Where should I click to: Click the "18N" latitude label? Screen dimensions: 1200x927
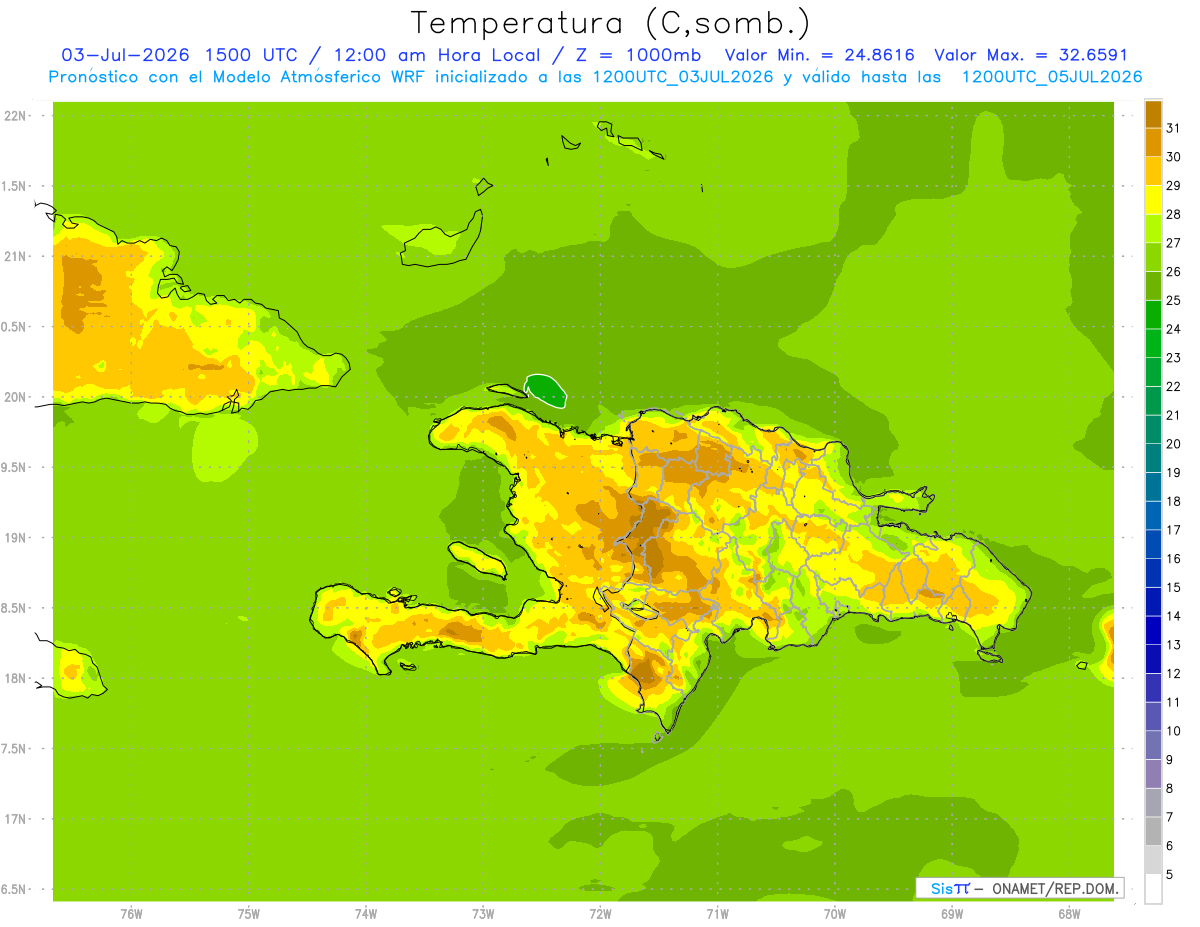point(15,678)
